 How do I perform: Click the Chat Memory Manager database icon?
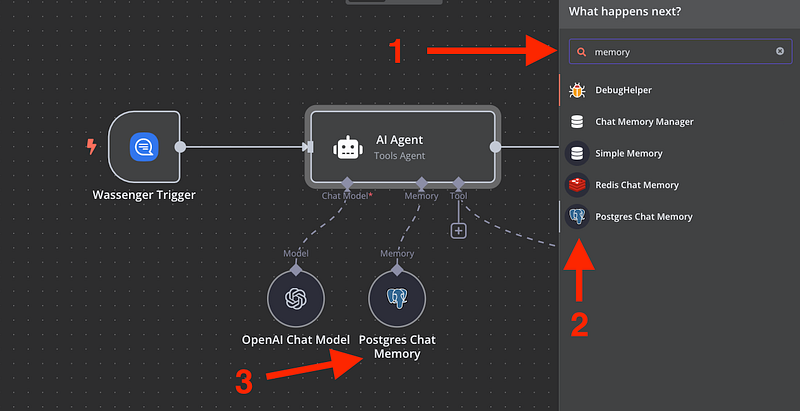point(577,122)
